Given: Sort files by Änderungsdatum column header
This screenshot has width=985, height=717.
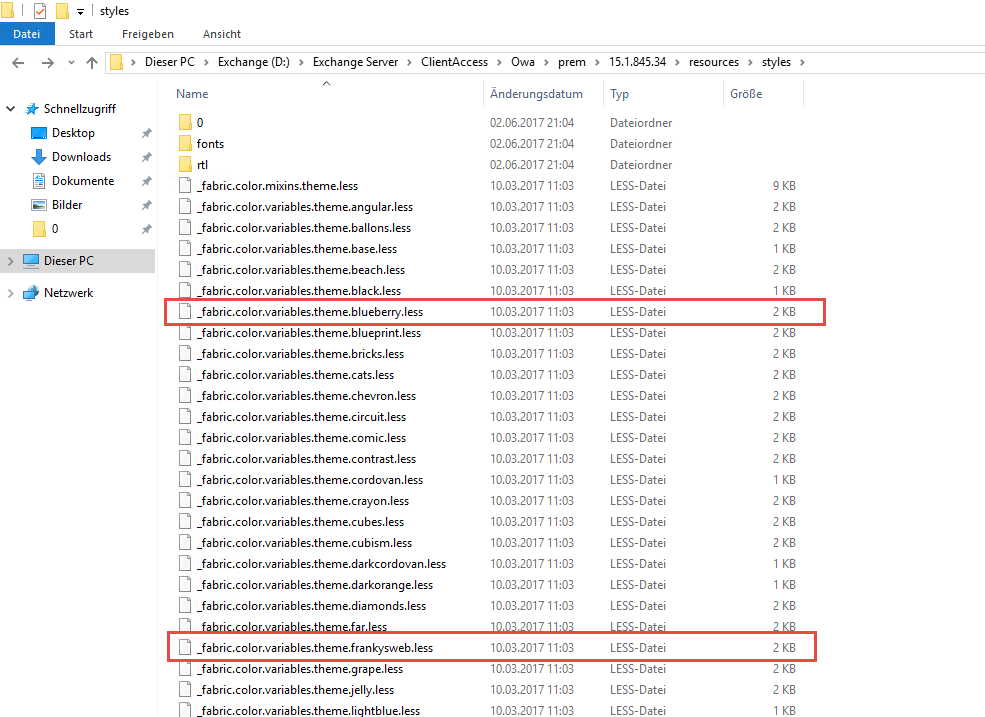Looking at the screenshot, I should [536, 94].
